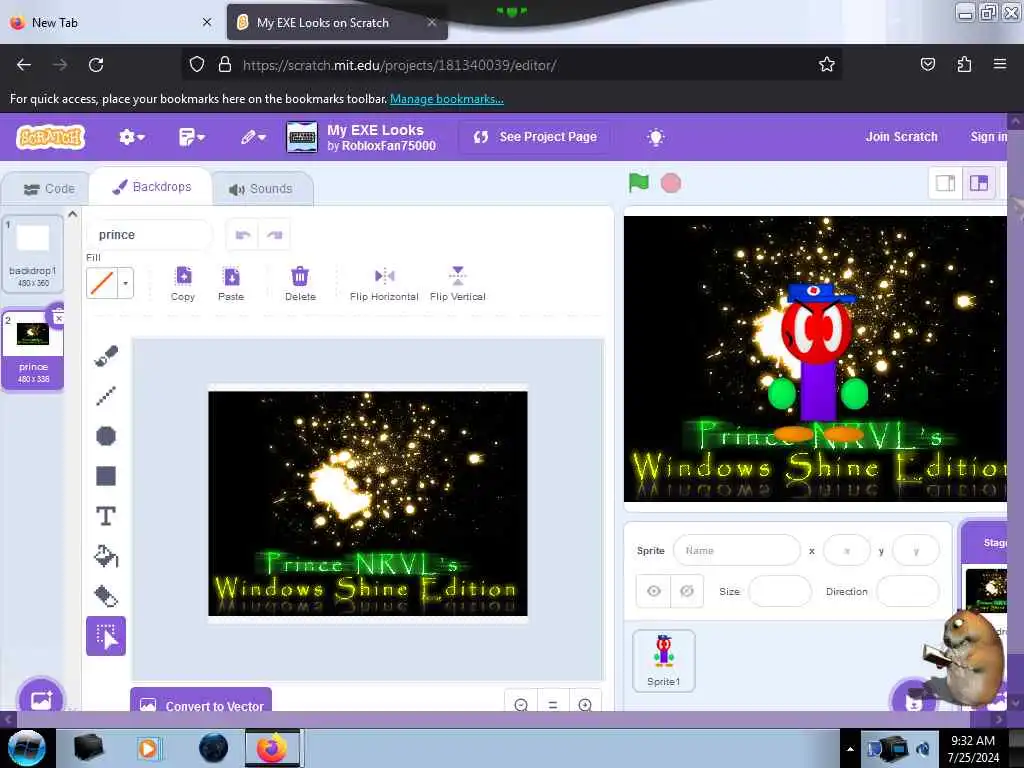
Task: Bookmark this page with star icon
Action: tap(826, 65)
